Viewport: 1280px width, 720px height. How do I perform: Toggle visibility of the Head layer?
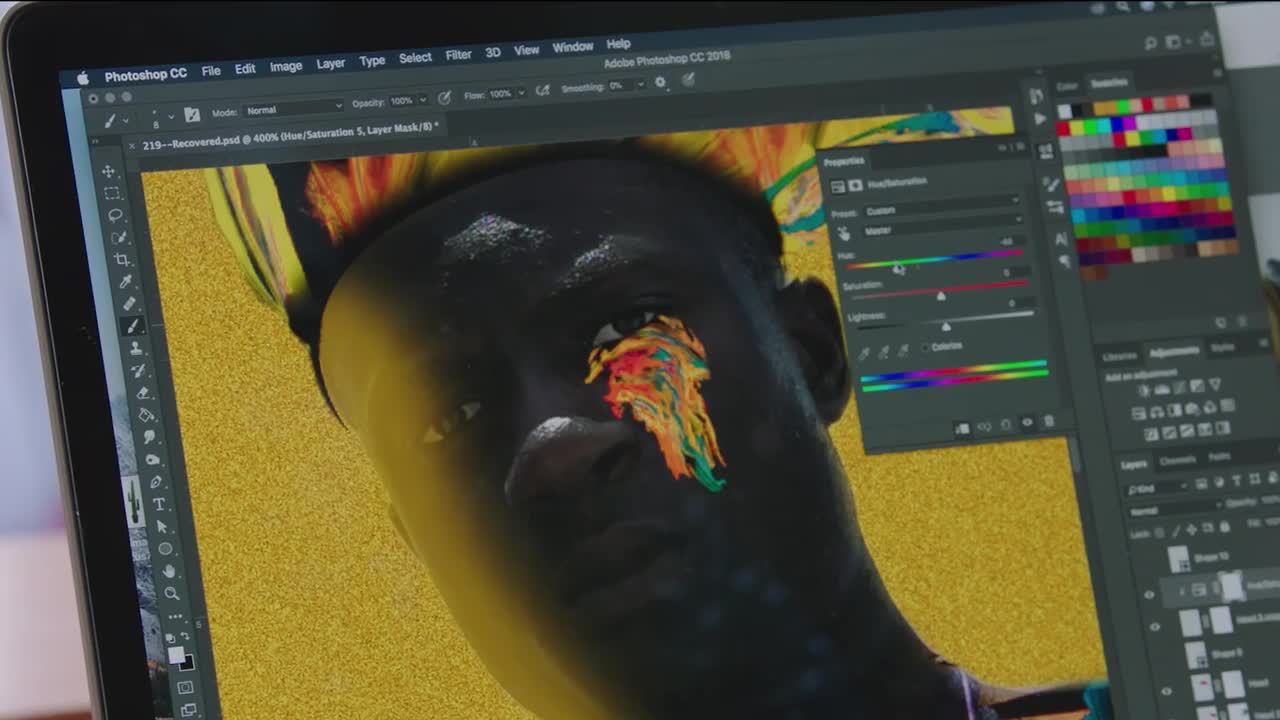[1166, 689]
